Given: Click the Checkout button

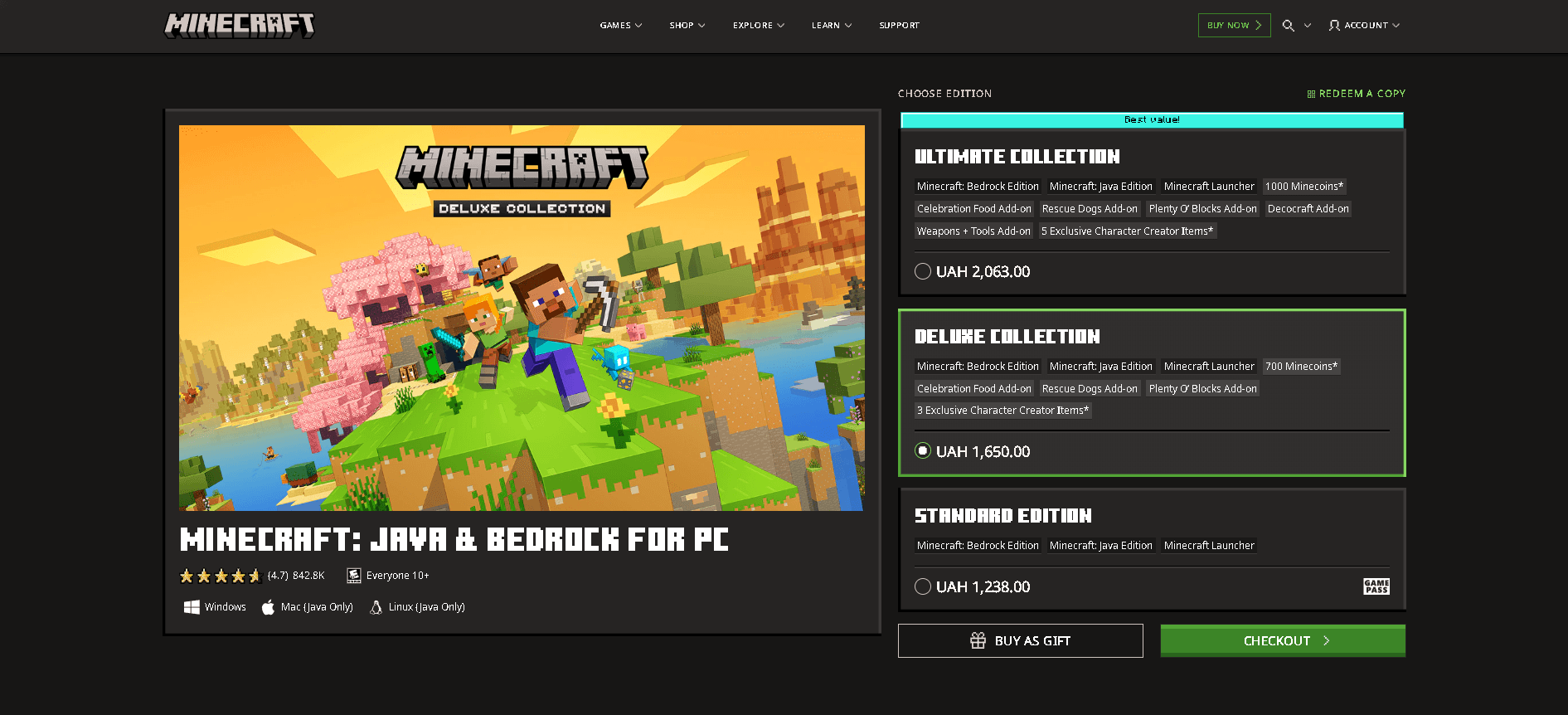Looking at the screenshot, I should pos(1283,640).
